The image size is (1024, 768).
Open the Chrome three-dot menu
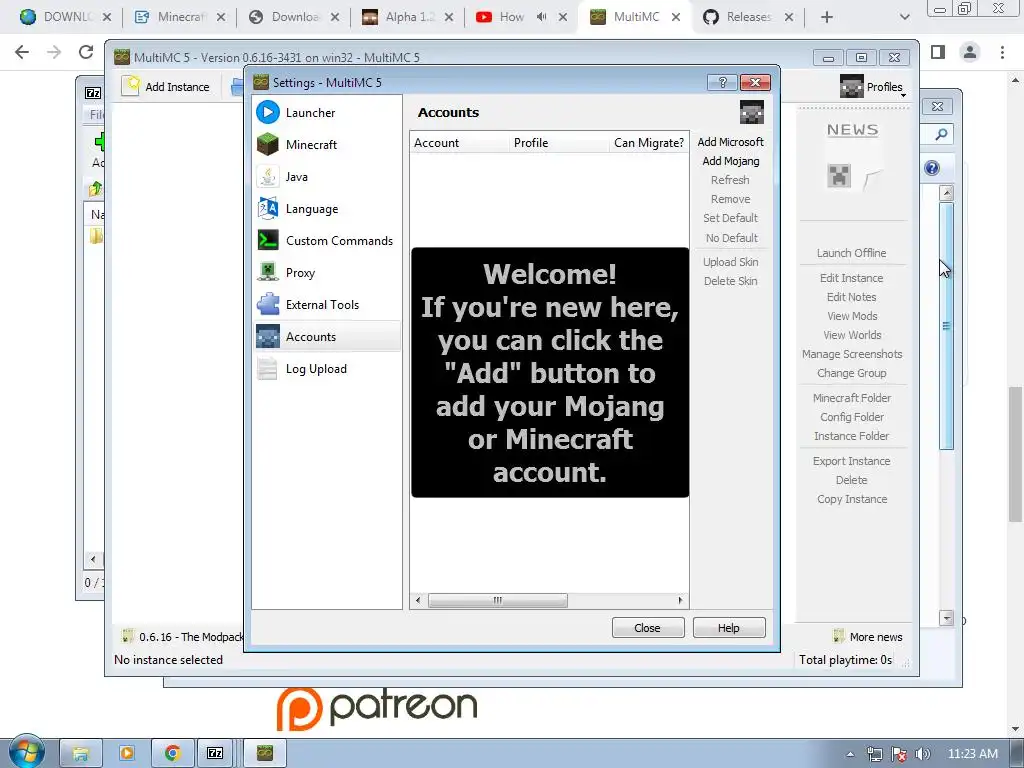tap(1002, 52)
